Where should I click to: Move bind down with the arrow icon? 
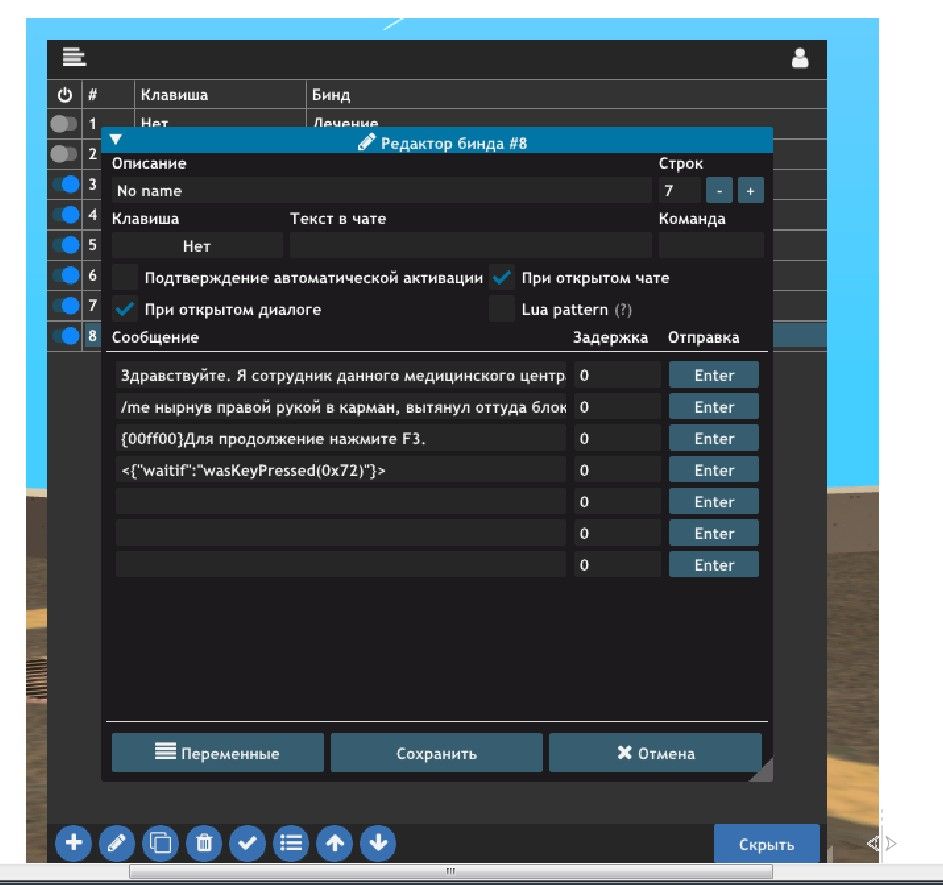[378, 844]
